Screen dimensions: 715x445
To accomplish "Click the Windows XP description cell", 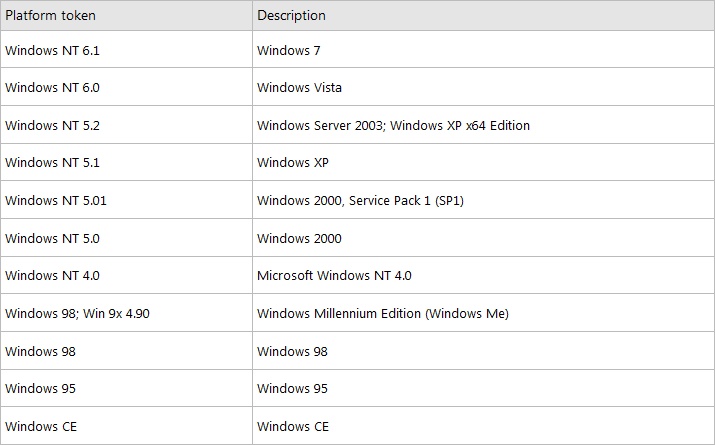I will click(x=483, y=162).
